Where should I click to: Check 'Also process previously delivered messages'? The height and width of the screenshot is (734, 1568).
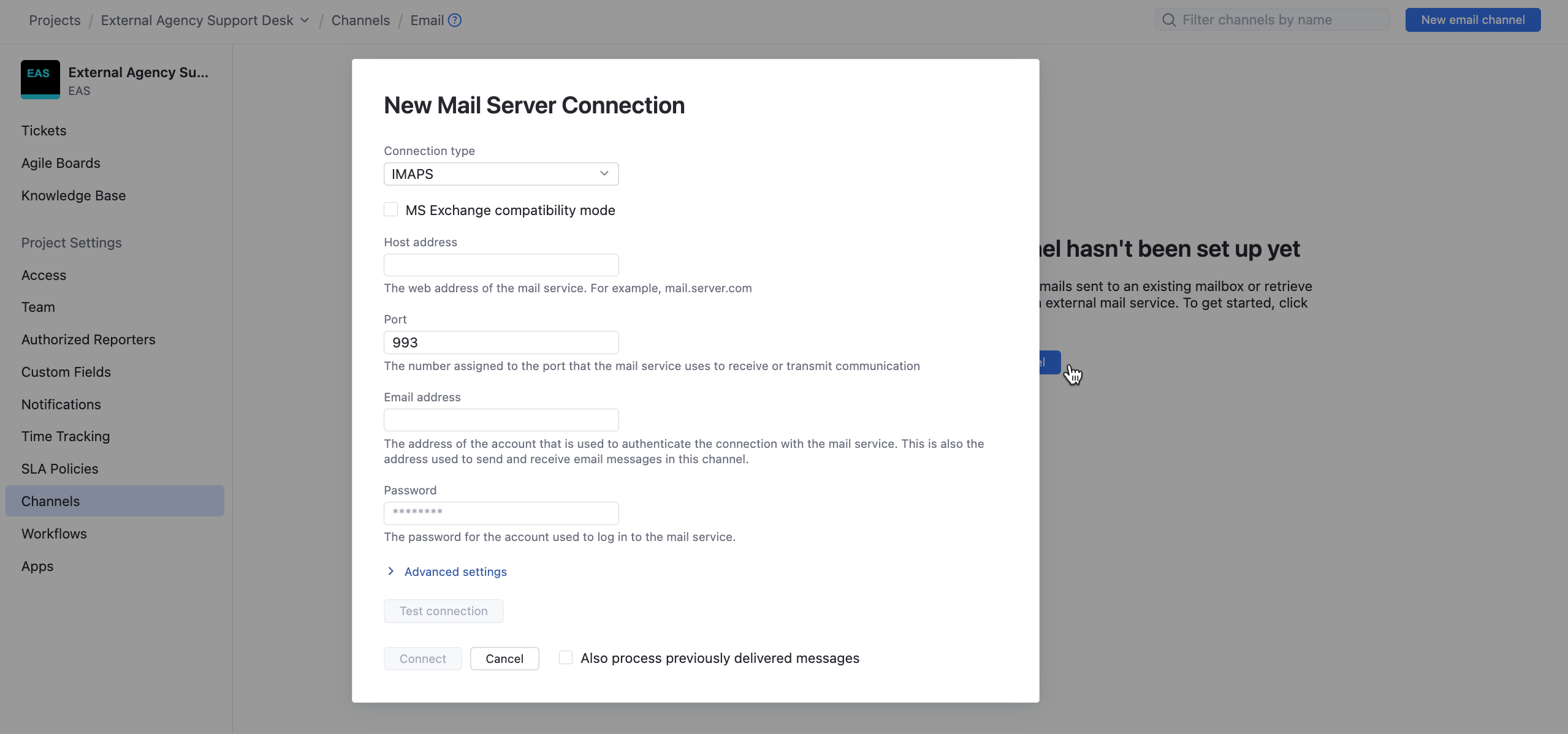coord(565,657)
